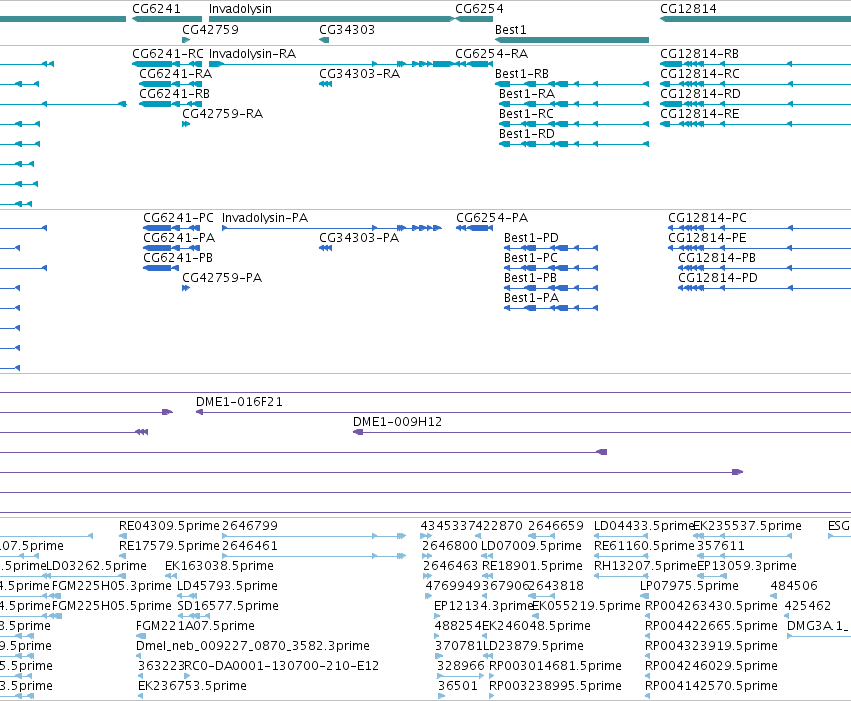Click the Best1-RB transcript label
Screen dimensions: 851x701
pyautogui.click(x=522, y=74)
